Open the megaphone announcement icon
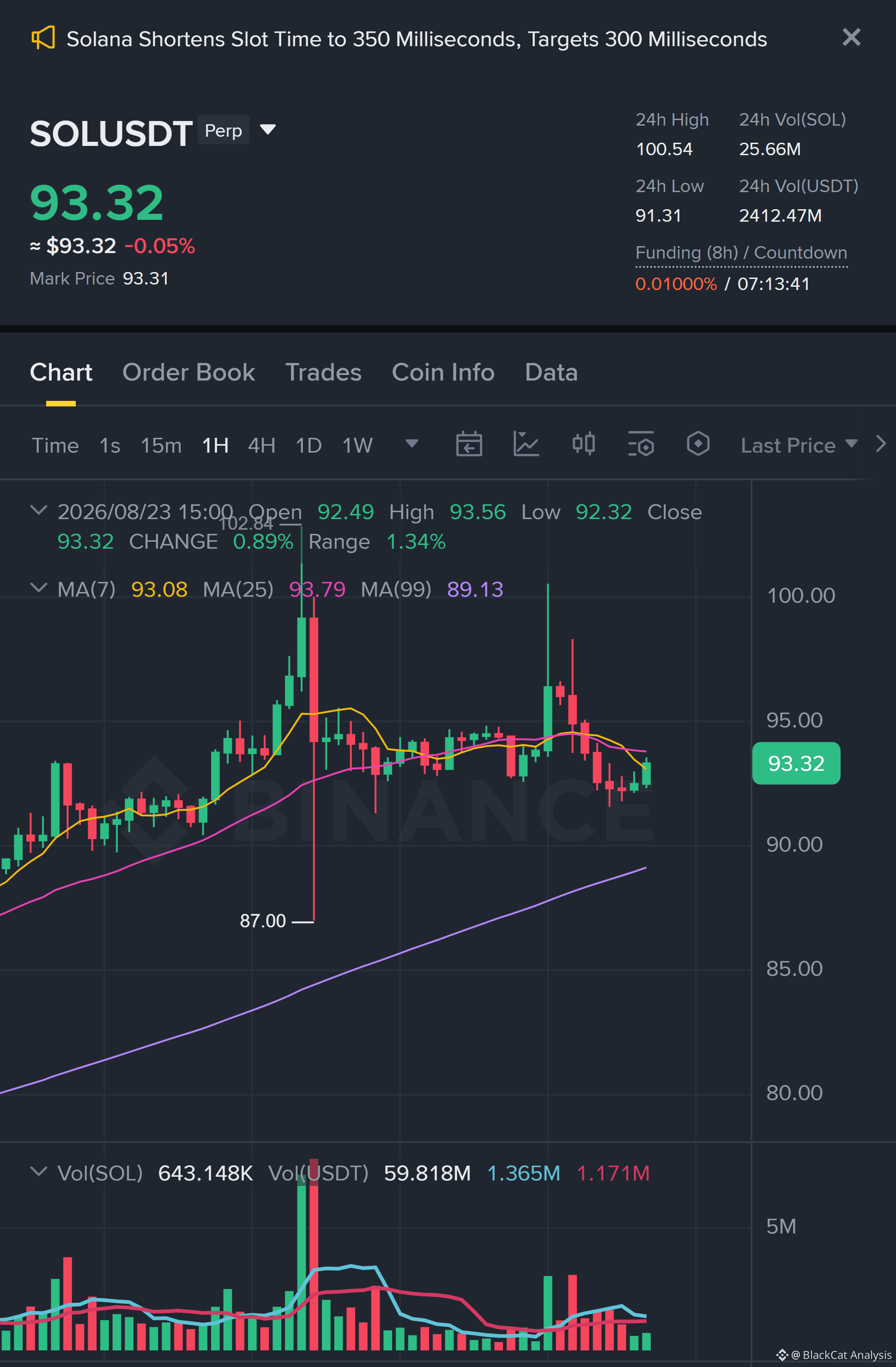Image resolution: width=896 pixels, height=1367 pixels. [43, 38]
